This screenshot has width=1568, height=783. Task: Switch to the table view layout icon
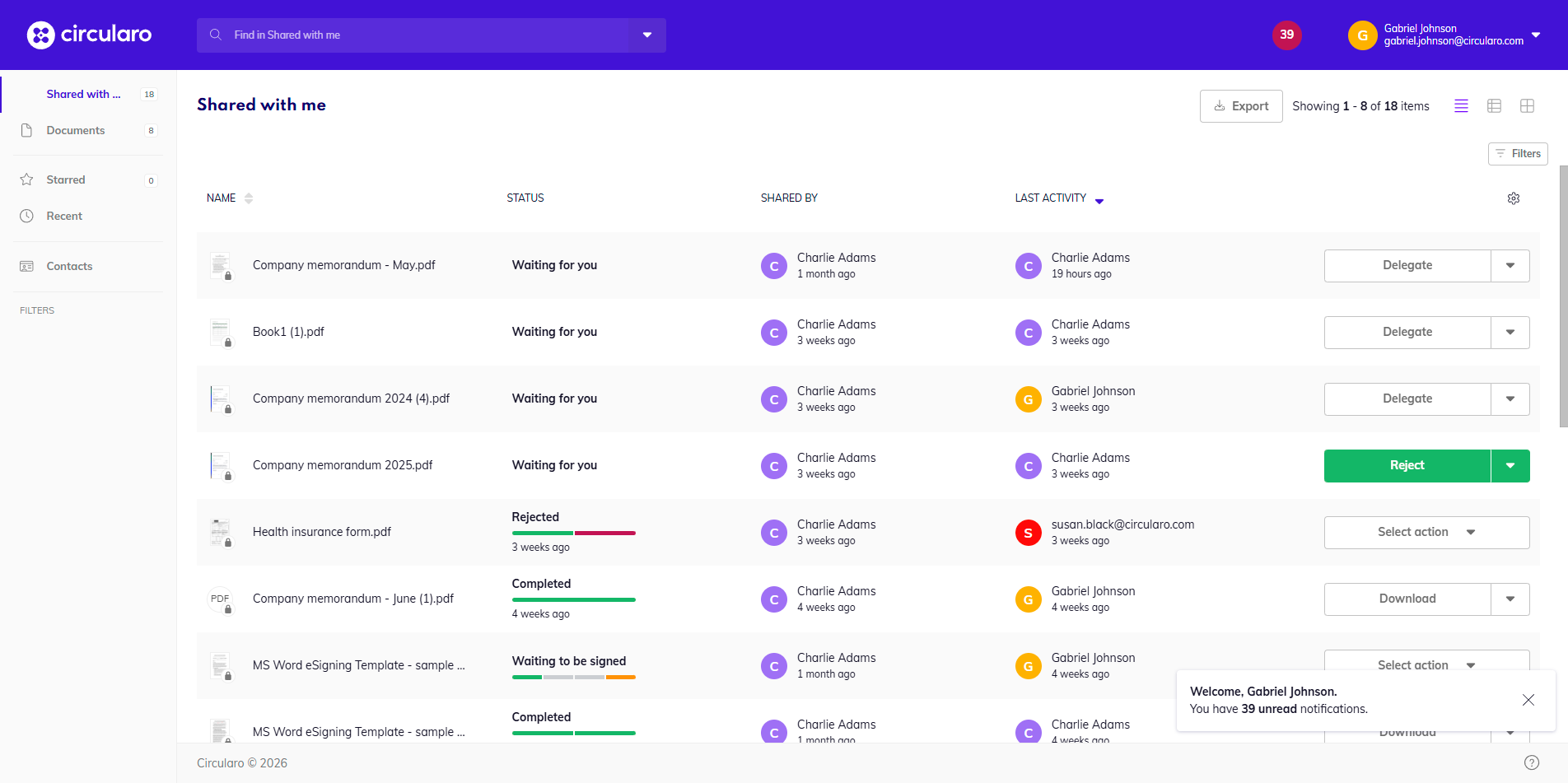(1494, 106)
